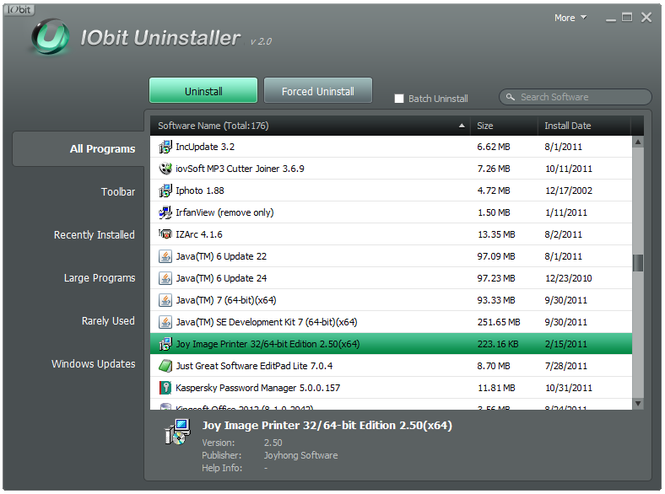Click the IObit brand label at top-left
Viewport: 665px width, 494px height.
[x=19, y=9]
